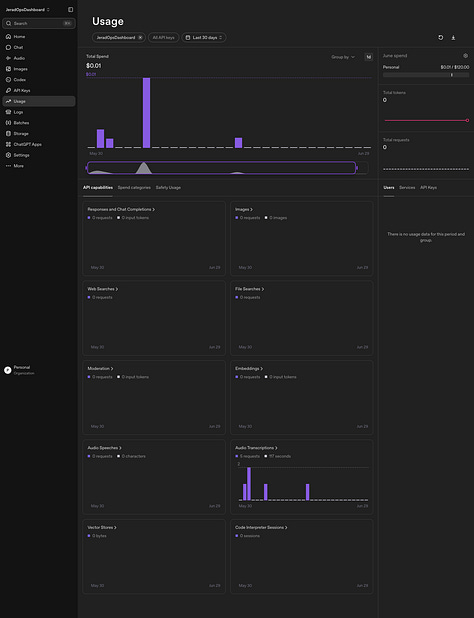Collapse the sidebar panel icon
Image resolution: width=474 pixels, height=618 pixels.
(x=71, y=9)
